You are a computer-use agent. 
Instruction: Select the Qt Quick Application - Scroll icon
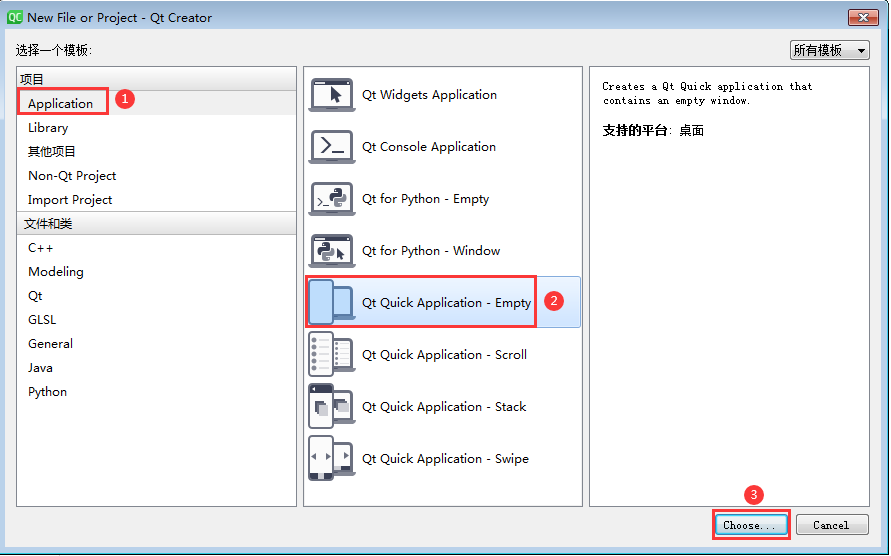point(332,355)
